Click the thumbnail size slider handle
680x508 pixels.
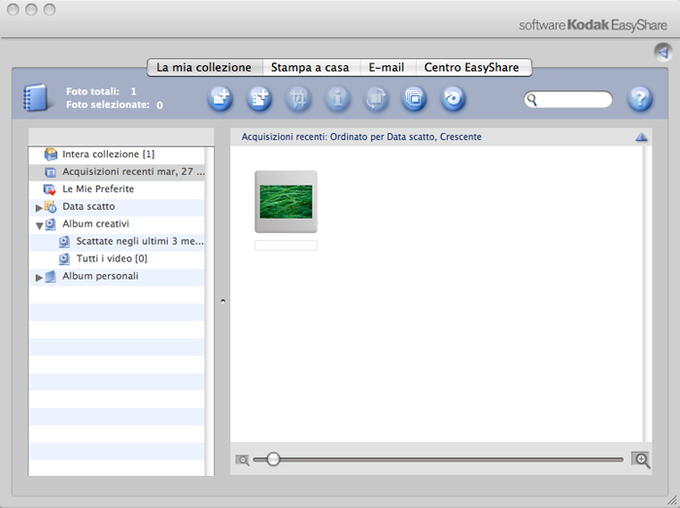coord(273,459)
